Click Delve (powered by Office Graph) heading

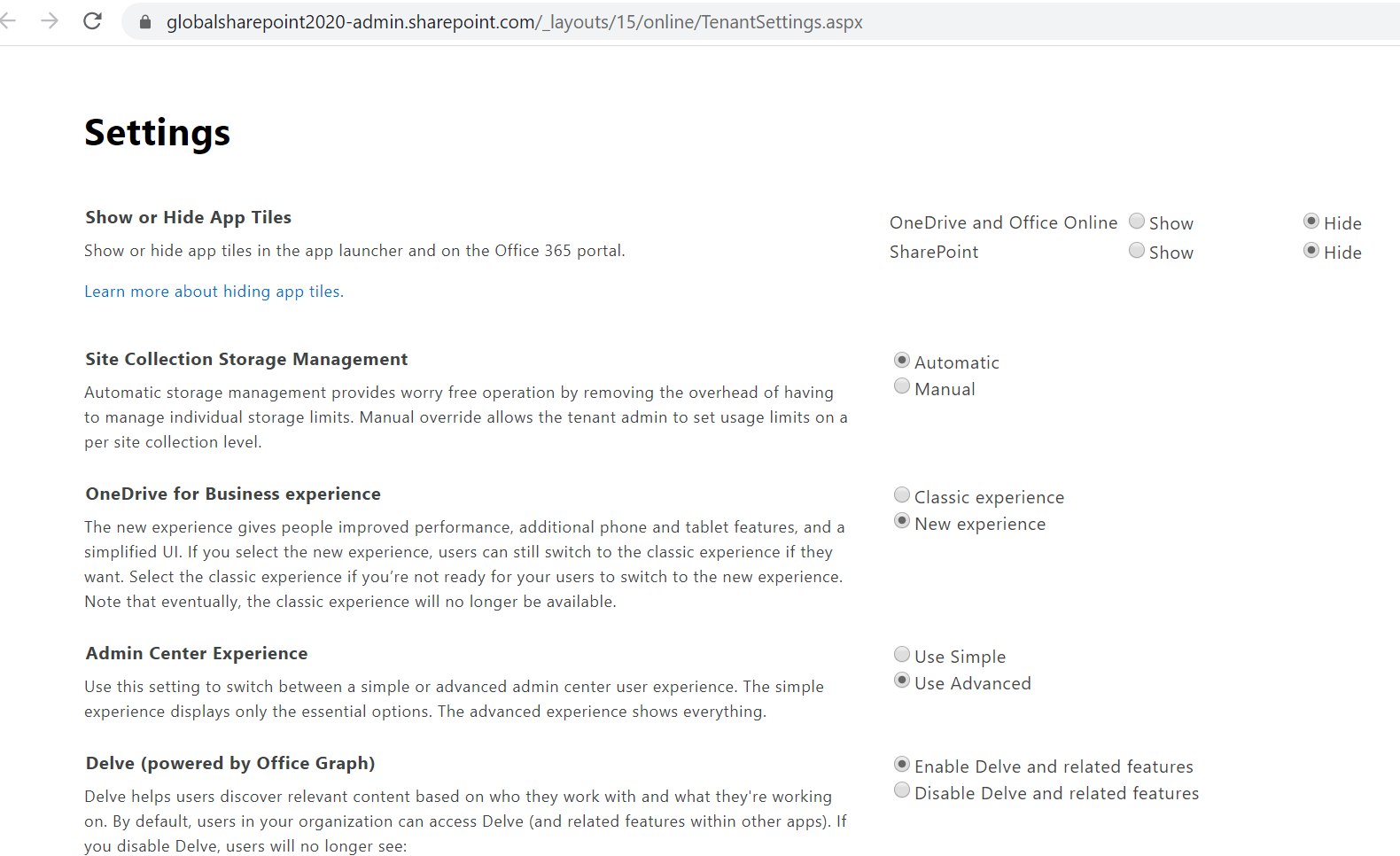230,764
